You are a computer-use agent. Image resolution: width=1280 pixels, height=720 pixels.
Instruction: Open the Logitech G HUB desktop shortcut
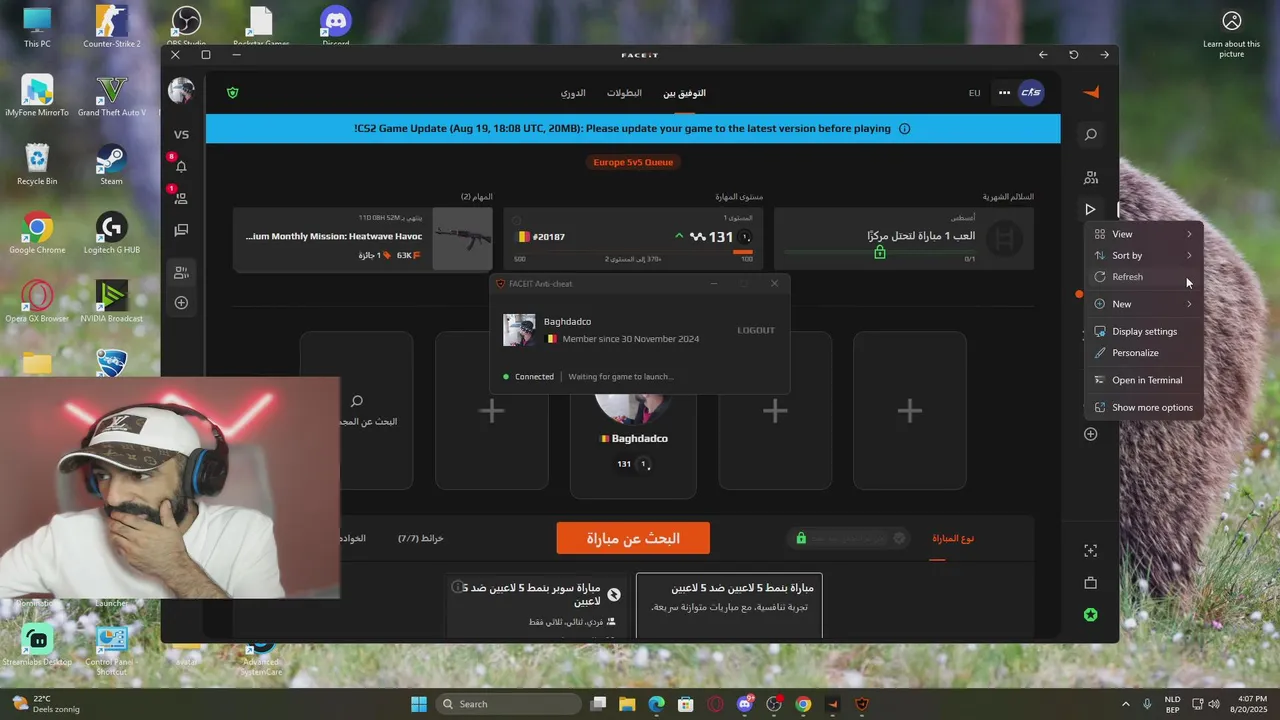click(x=112, y=233)
